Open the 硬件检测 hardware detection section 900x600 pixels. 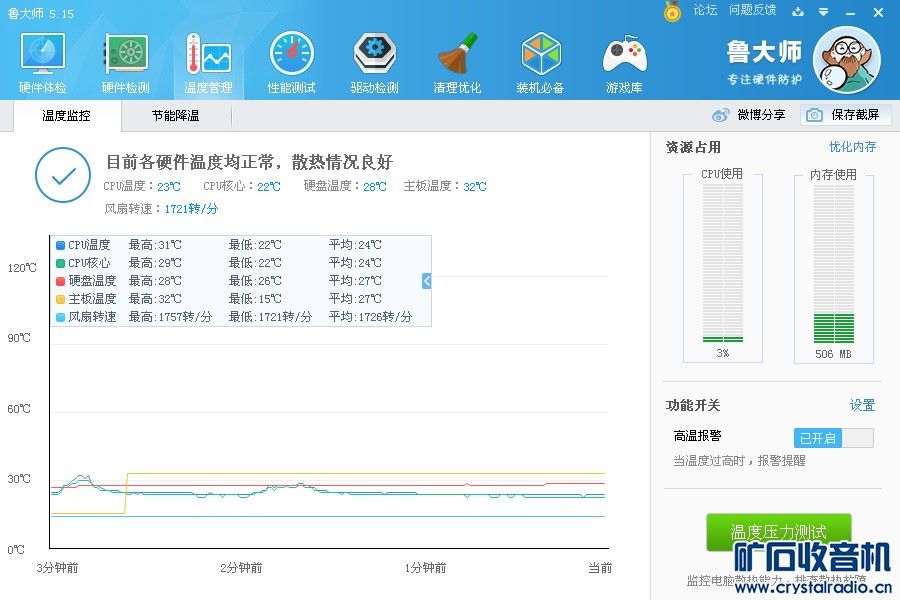click(126, 63)
